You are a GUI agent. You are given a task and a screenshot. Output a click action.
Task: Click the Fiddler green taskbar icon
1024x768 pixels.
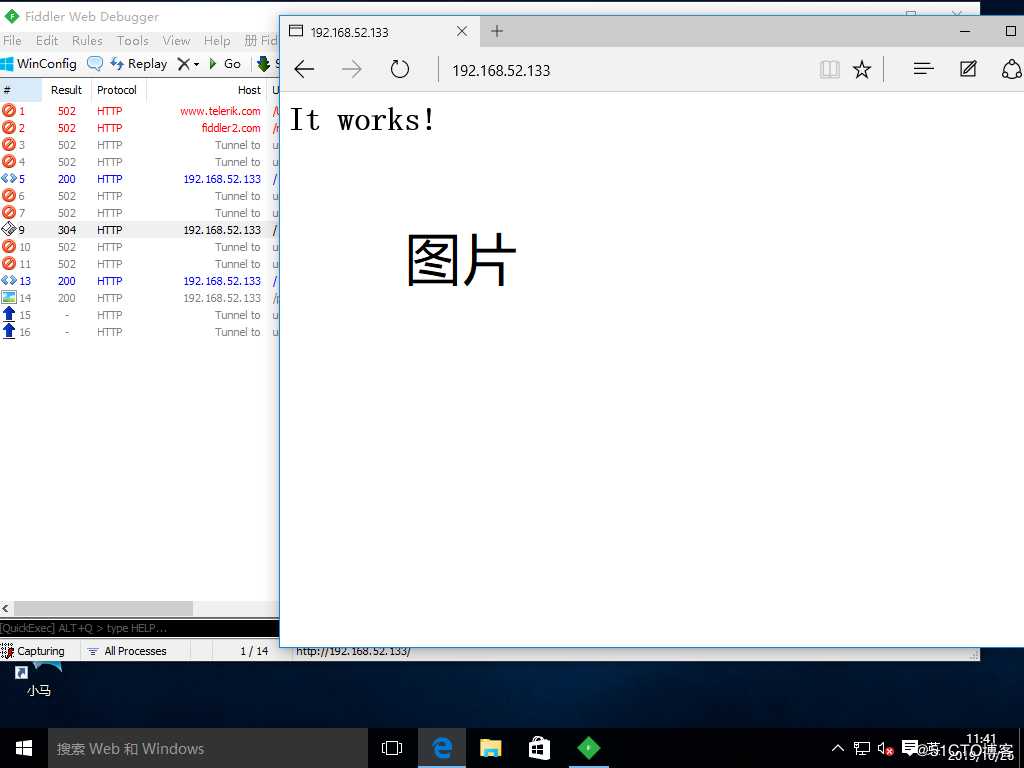(588, 748)
